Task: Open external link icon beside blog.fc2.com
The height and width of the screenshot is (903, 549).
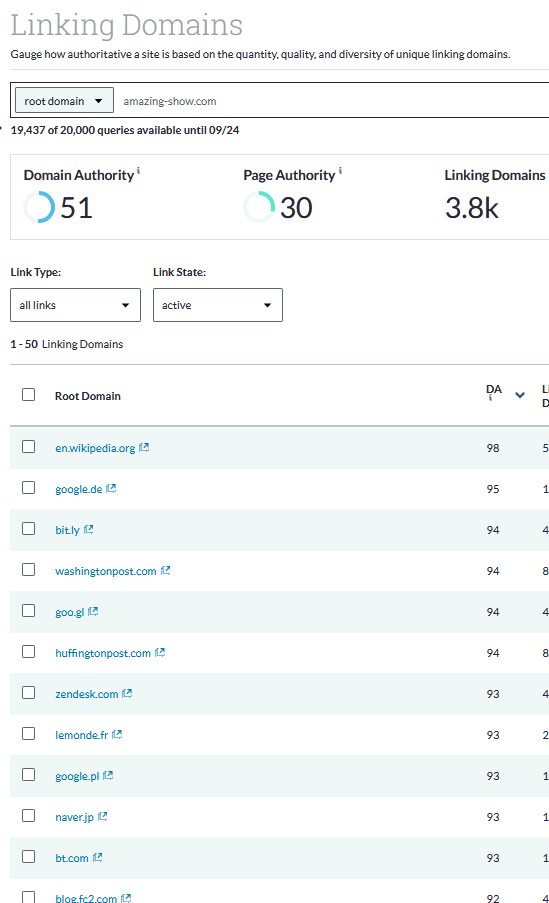Action: (126, 898)
